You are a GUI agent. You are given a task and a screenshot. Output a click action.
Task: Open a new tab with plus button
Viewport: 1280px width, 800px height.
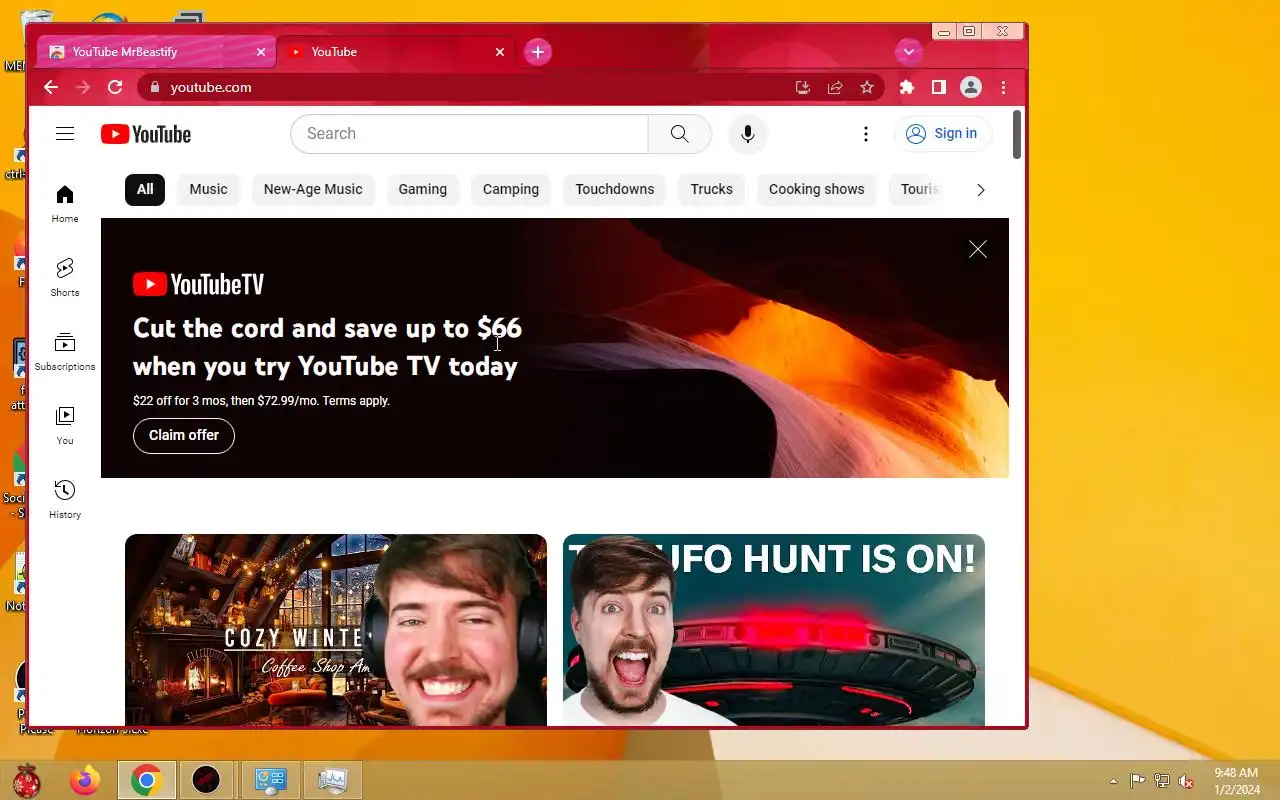pyautogui.click(x=538, y=52)
